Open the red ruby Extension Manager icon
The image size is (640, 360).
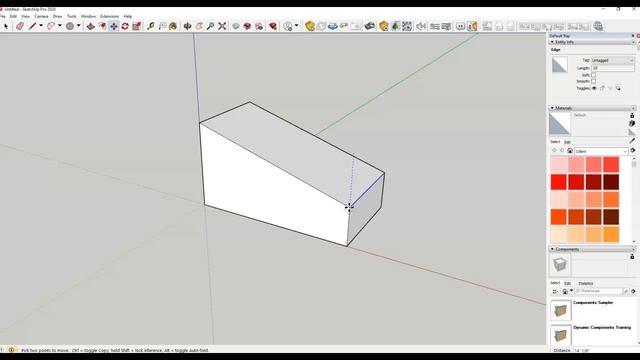coord(273,26)
